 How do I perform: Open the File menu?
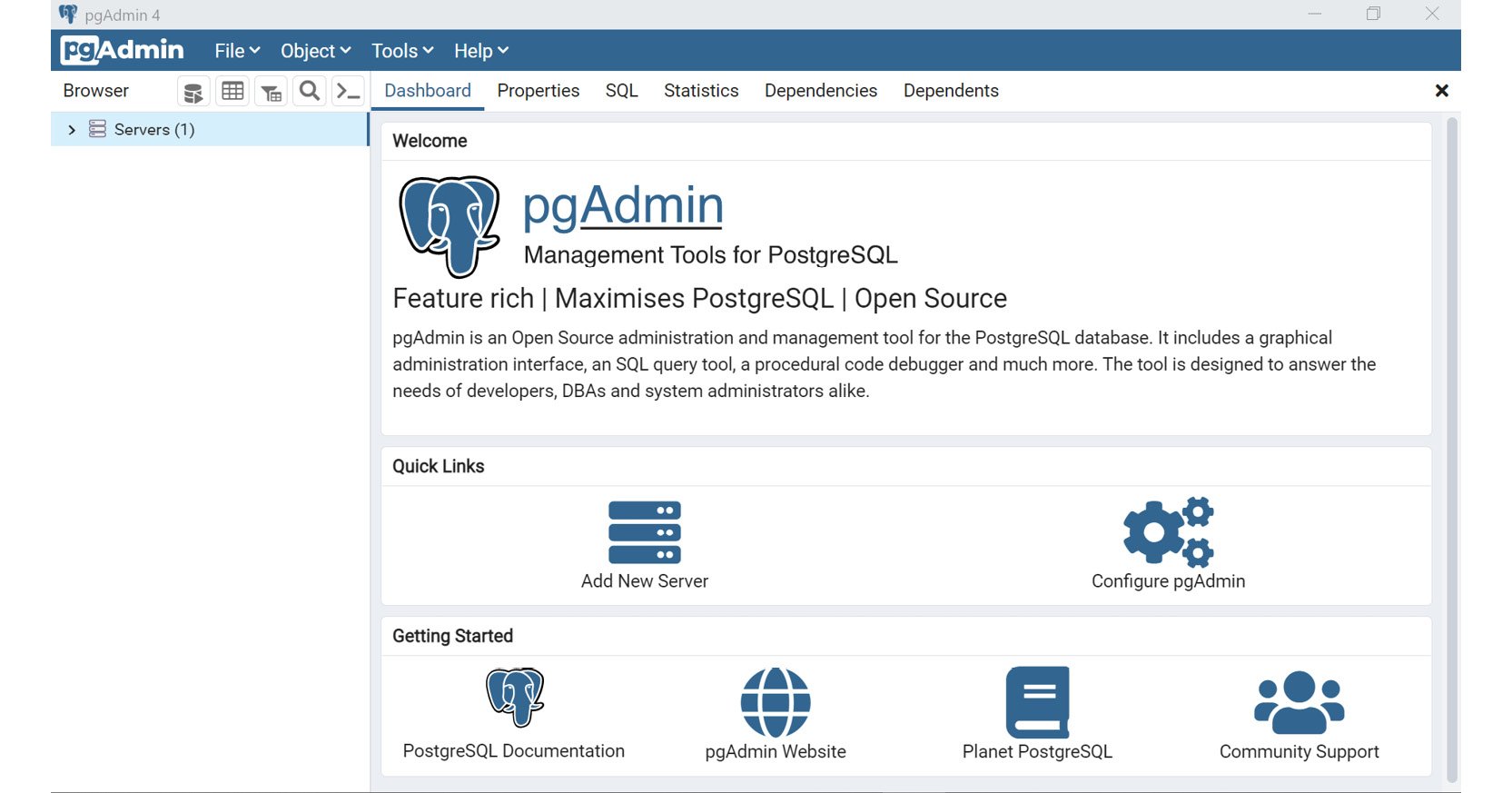(237, 51)
